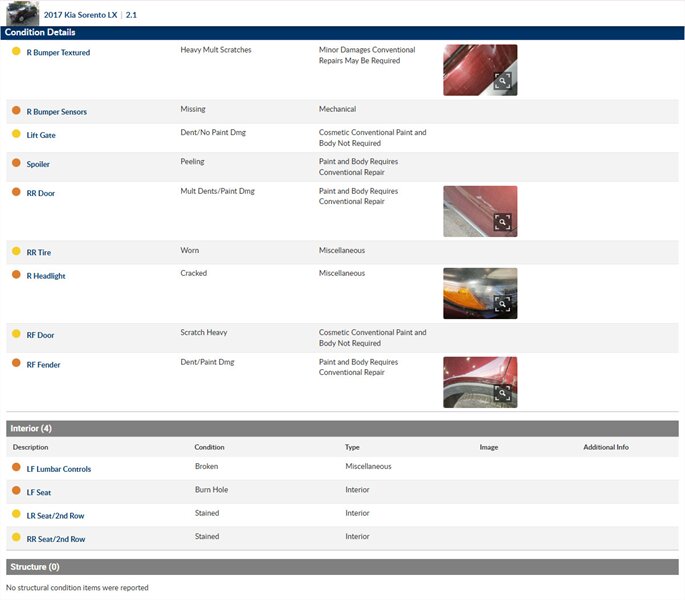Viewport: 685px width, 600px height.
Task: Click magnify icon on RR Door photo
Action: (x=502, y=223)
